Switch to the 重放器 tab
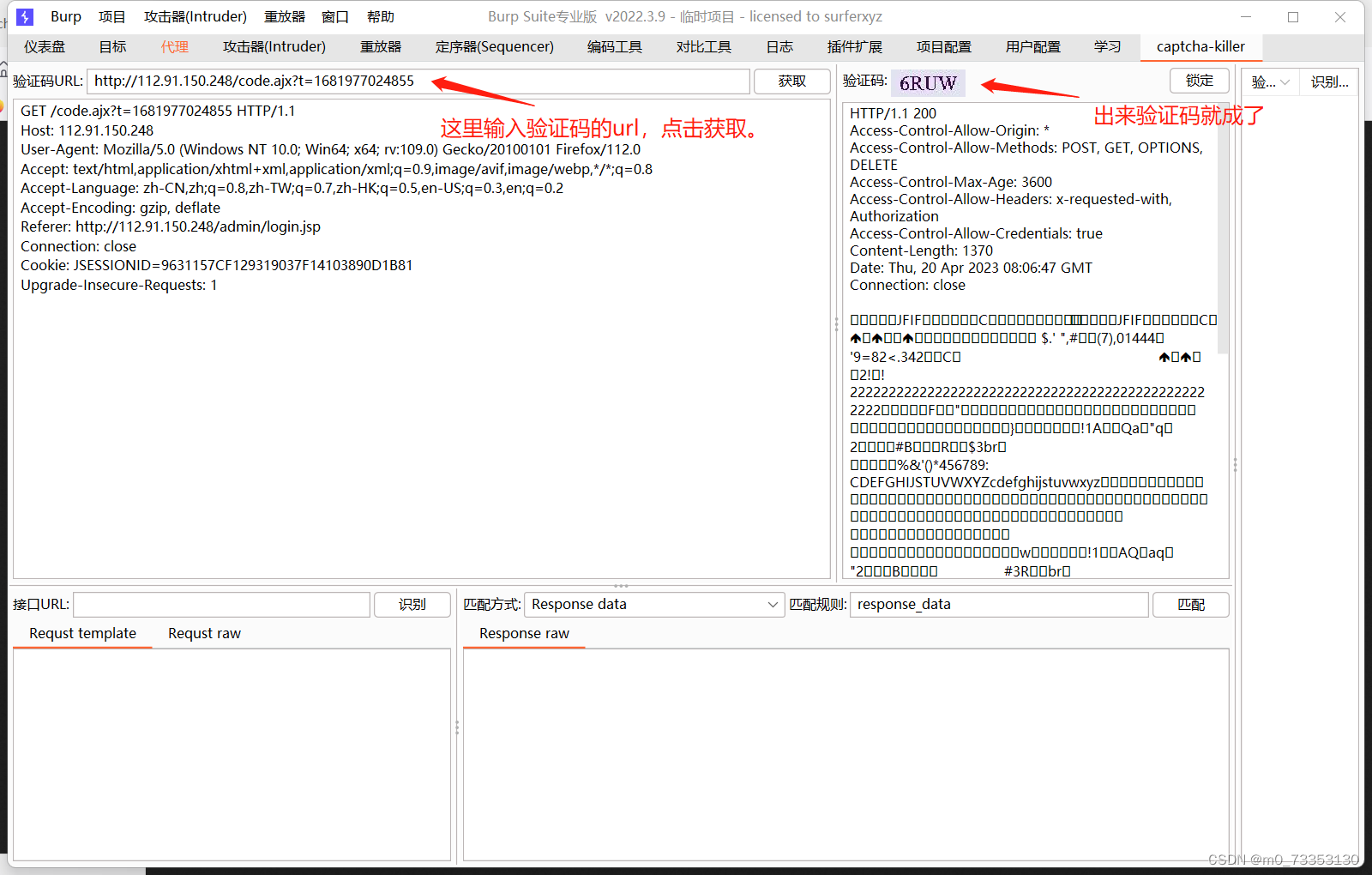 pyautogui.click(x=381, y=46)
